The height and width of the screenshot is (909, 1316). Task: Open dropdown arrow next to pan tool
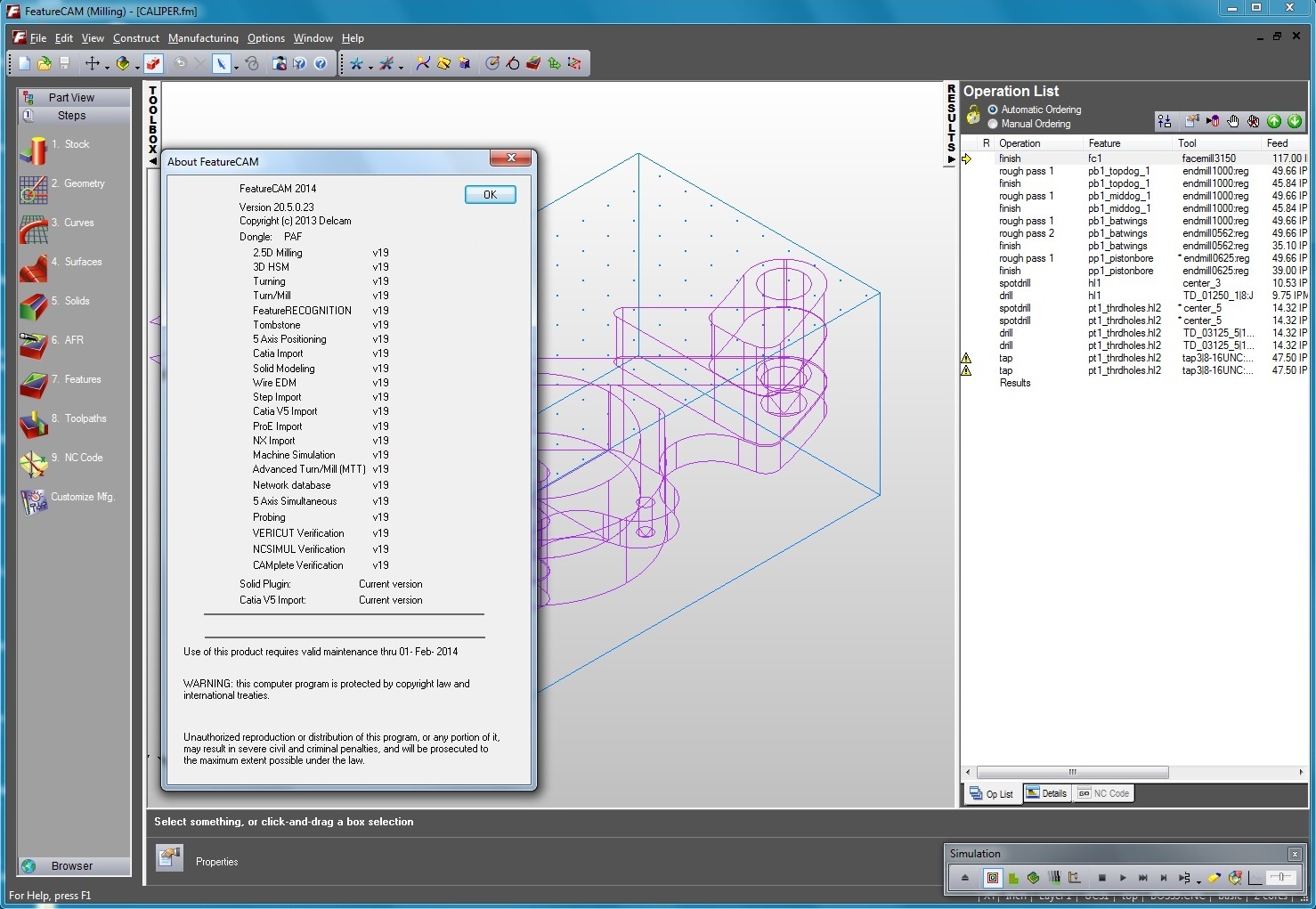pyautogui.click(x=107, y=67)
